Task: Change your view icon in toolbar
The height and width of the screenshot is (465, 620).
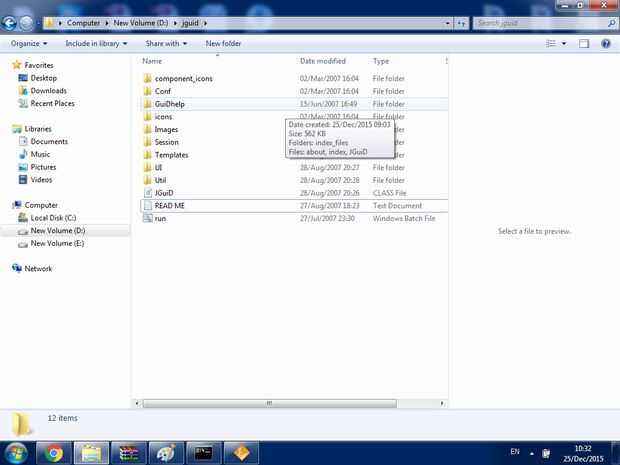Action: point(551,43)
